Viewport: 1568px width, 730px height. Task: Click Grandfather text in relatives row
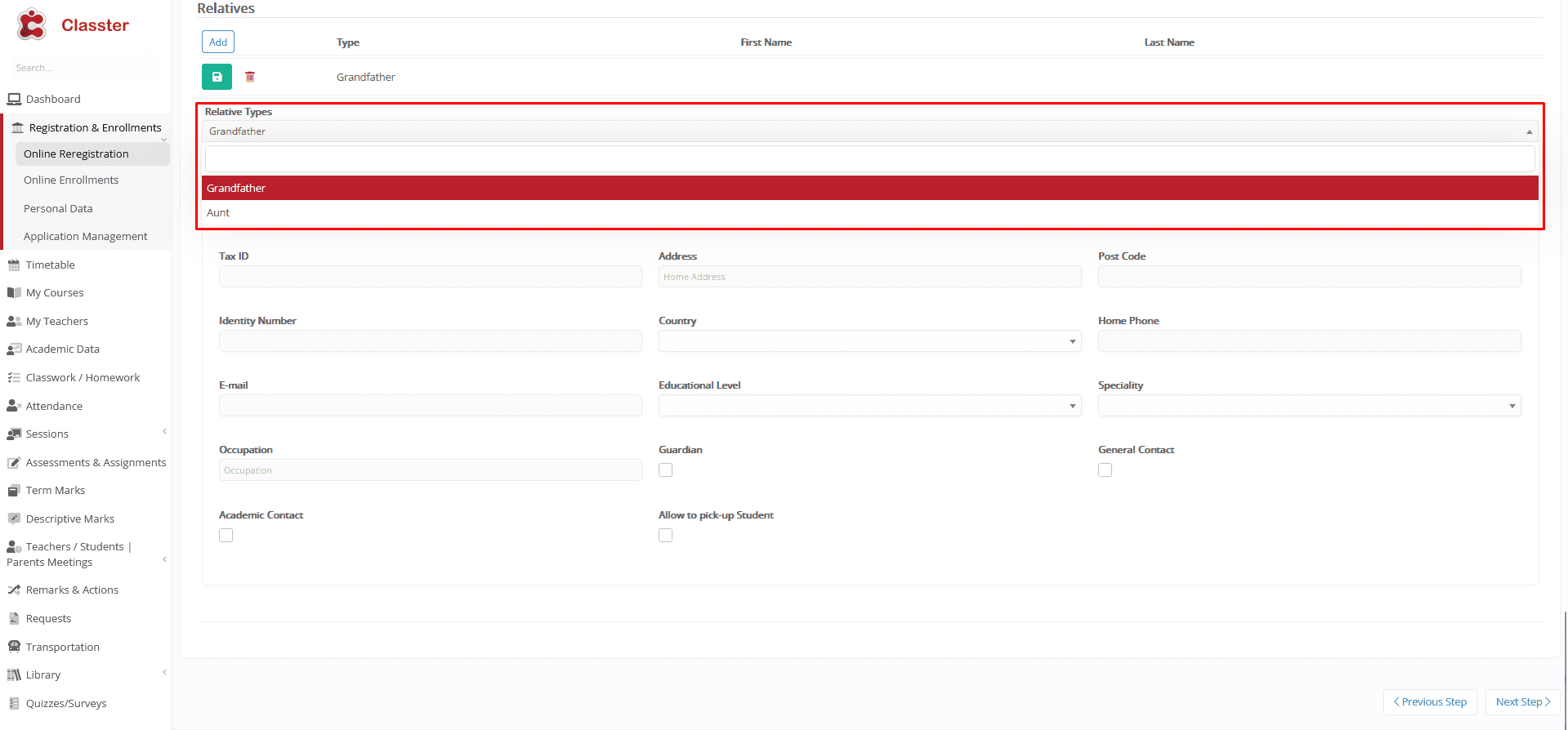click(366, 77)
